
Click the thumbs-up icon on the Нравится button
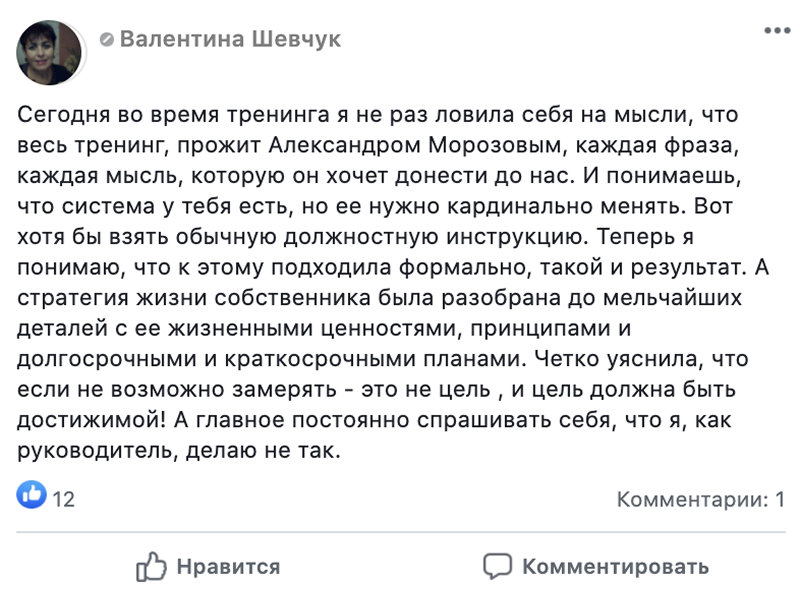(x=151, y=566)
